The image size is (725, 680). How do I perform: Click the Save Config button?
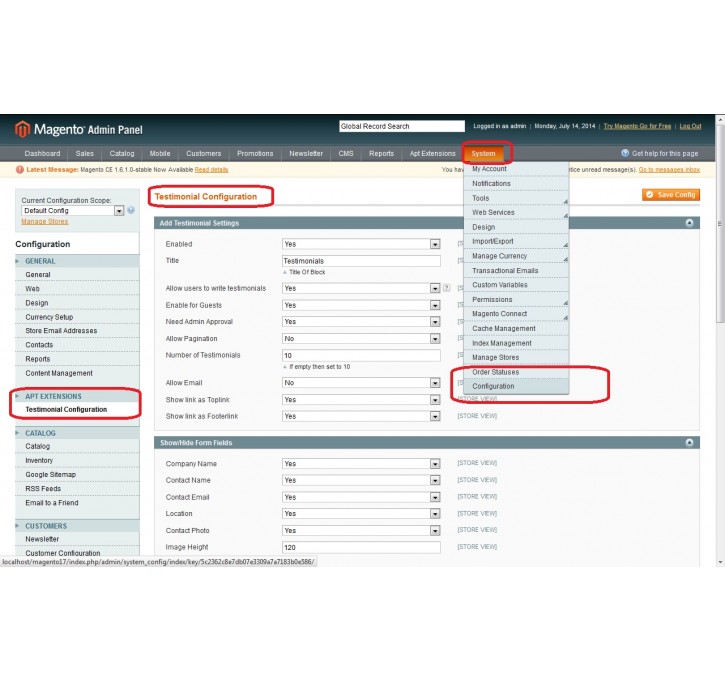click(670, 195)
